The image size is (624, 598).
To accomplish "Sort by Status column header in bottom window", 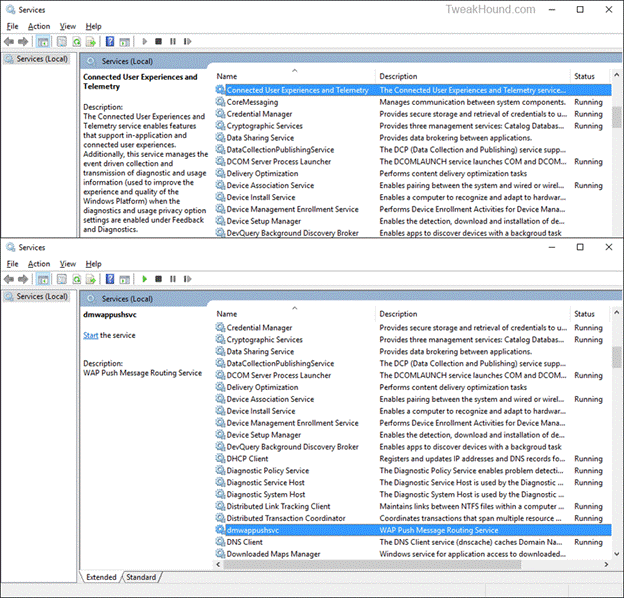I will (x=590, y=314).
